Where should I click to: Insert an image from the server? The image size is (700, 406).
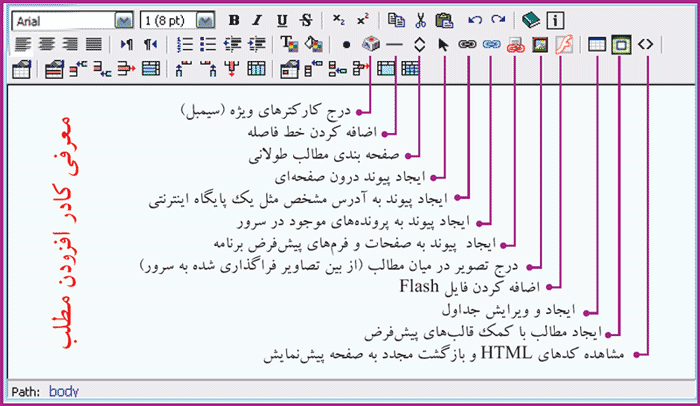[x=540, y=44]
